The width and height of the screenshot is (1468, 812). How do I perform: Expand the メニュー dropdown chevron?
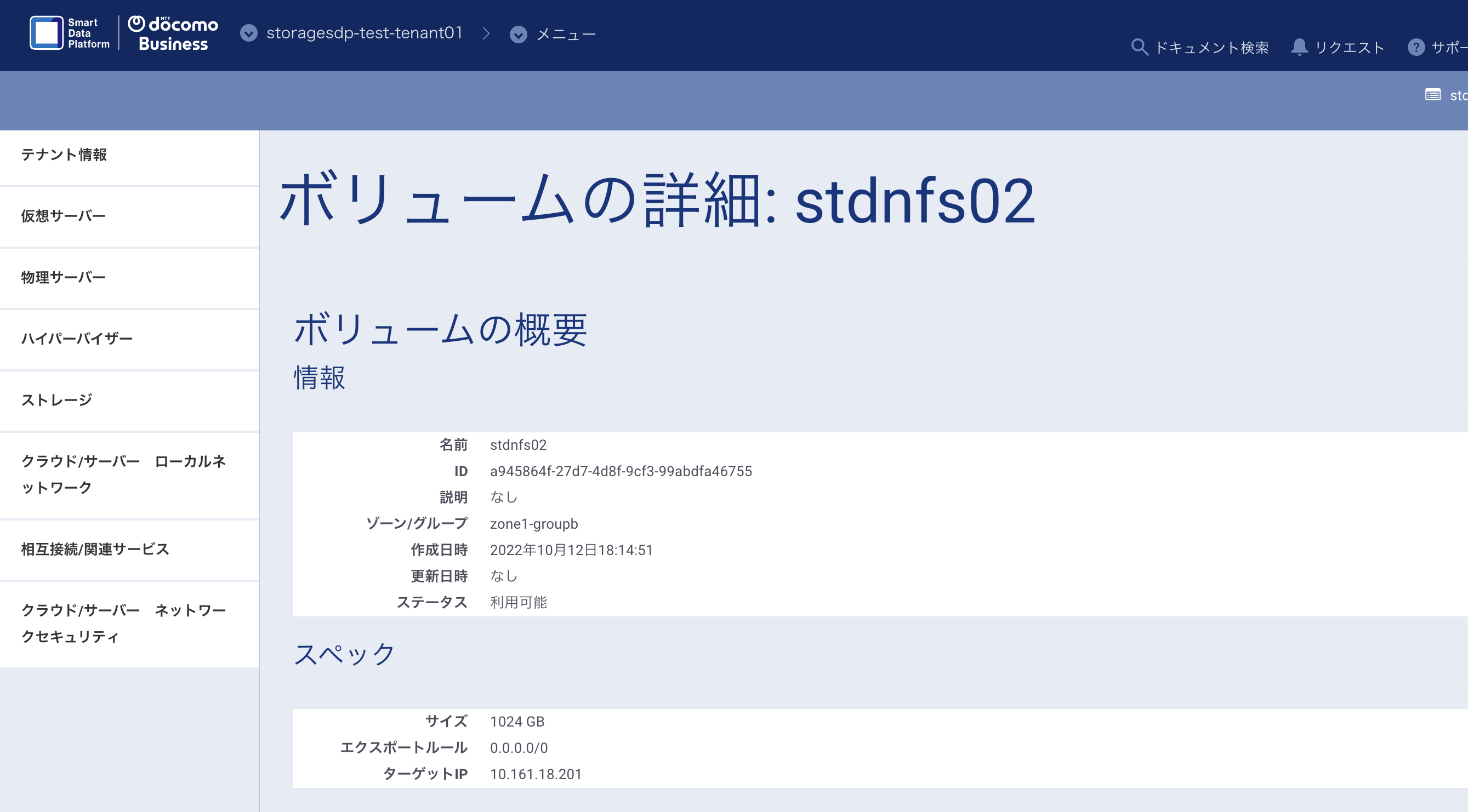click(x=518, y=35)
